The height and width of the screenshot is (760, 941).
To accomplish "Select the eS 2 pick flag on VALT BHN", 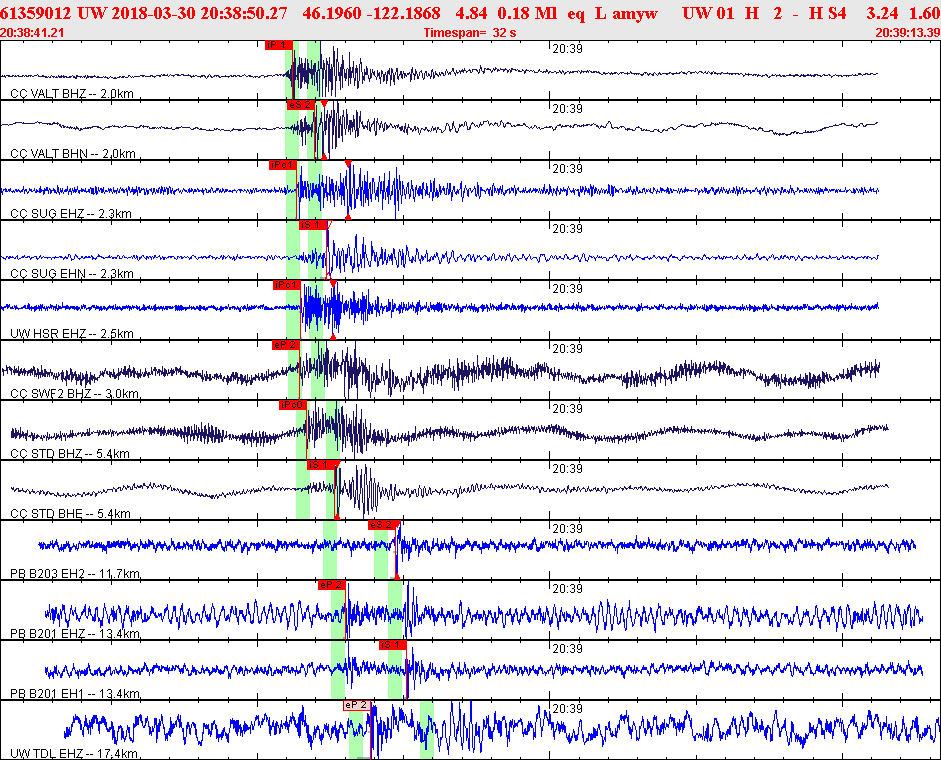I will [x=301, y=105].
